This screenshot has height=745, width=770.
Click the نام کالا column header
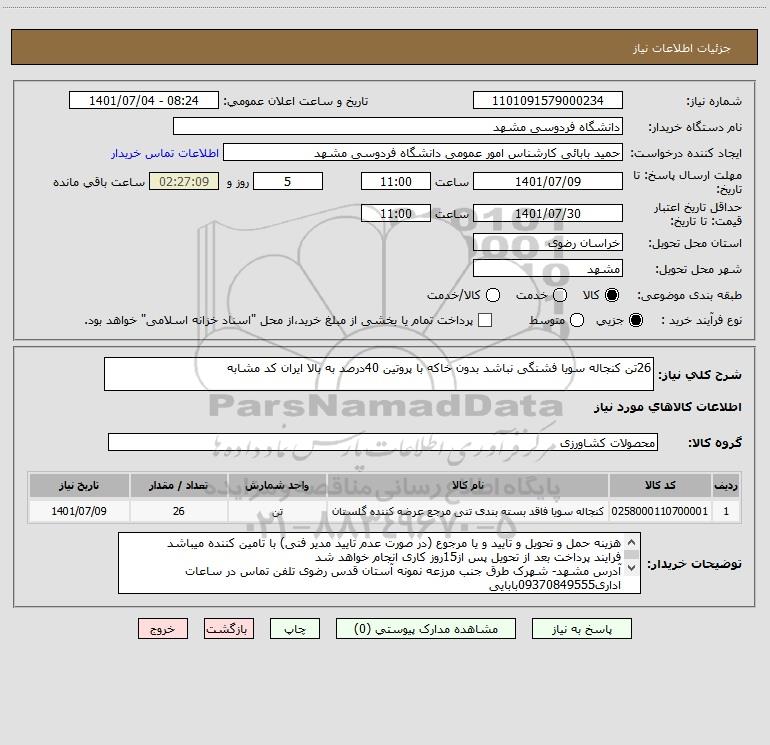(x=468, y=485)
